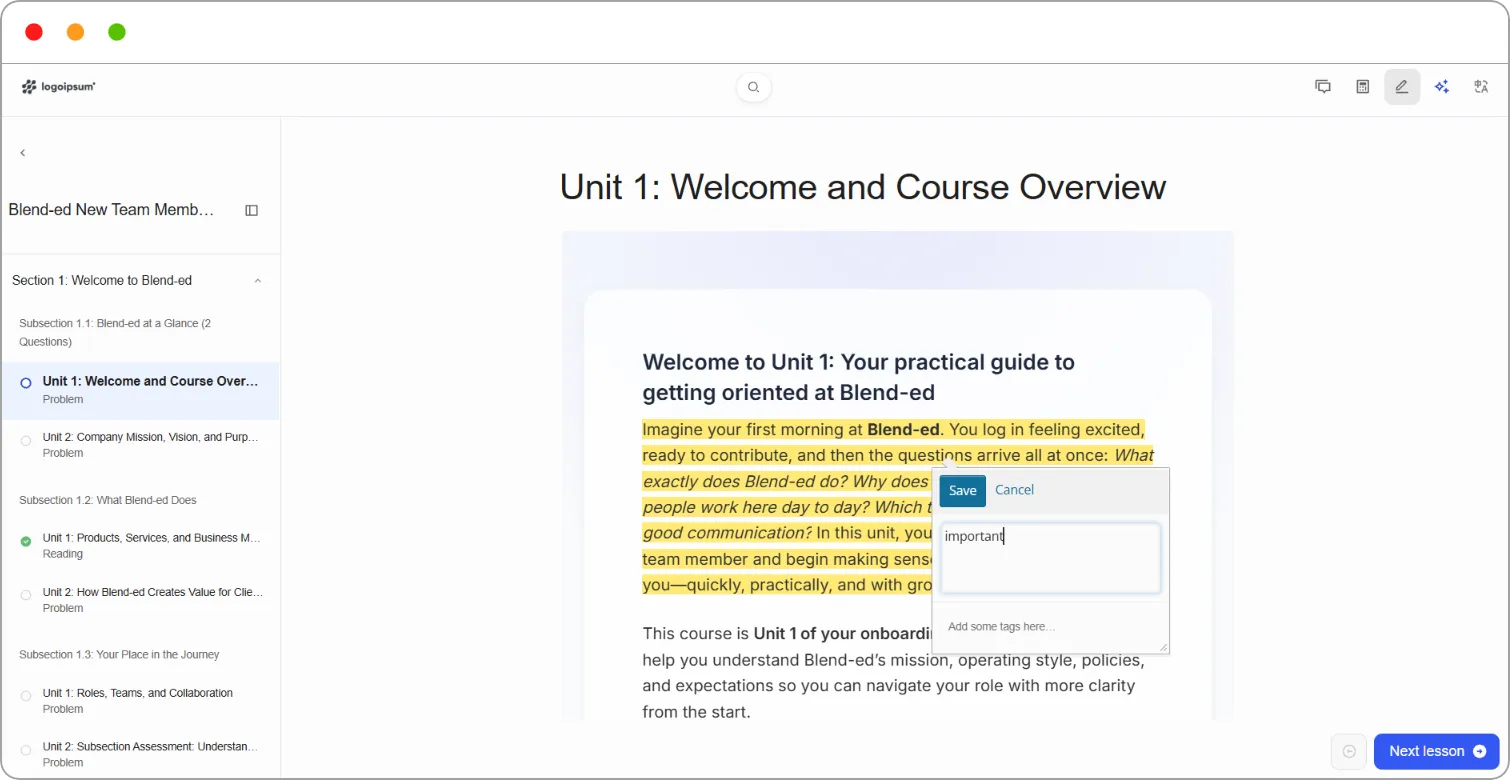The image size is (1510, 780).
Task: Click the course title 'Blend-ed New Team Memb…'
Action: coord(111,210)
